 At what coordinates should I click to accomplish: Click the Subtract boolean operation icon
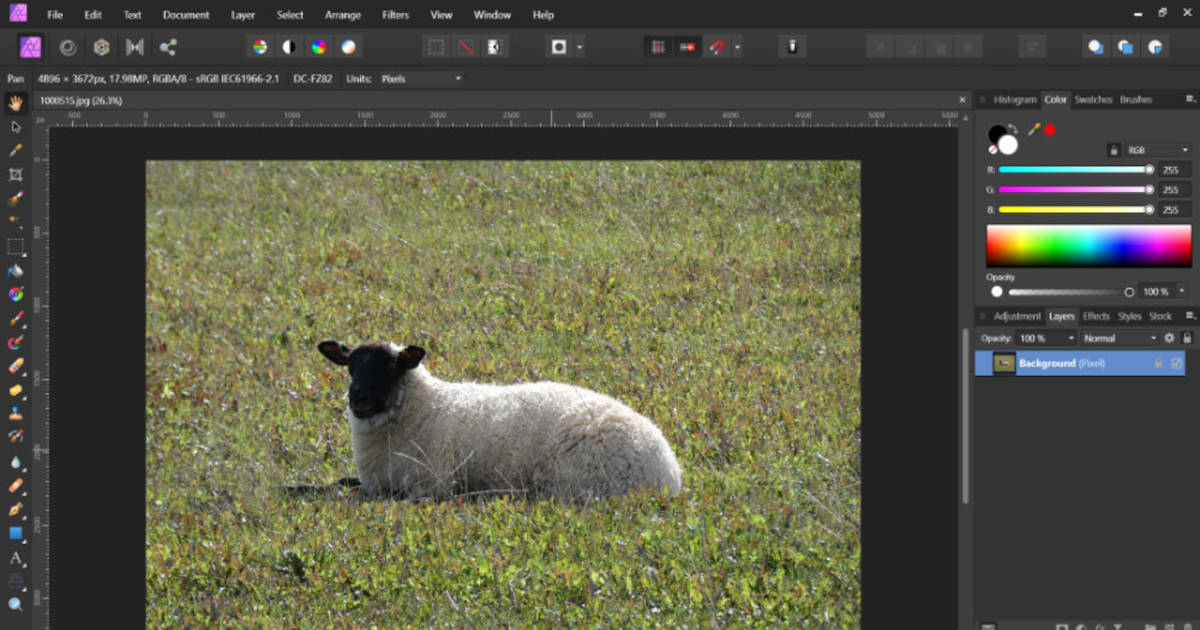pyautogui.click(x=1126, y=47)
